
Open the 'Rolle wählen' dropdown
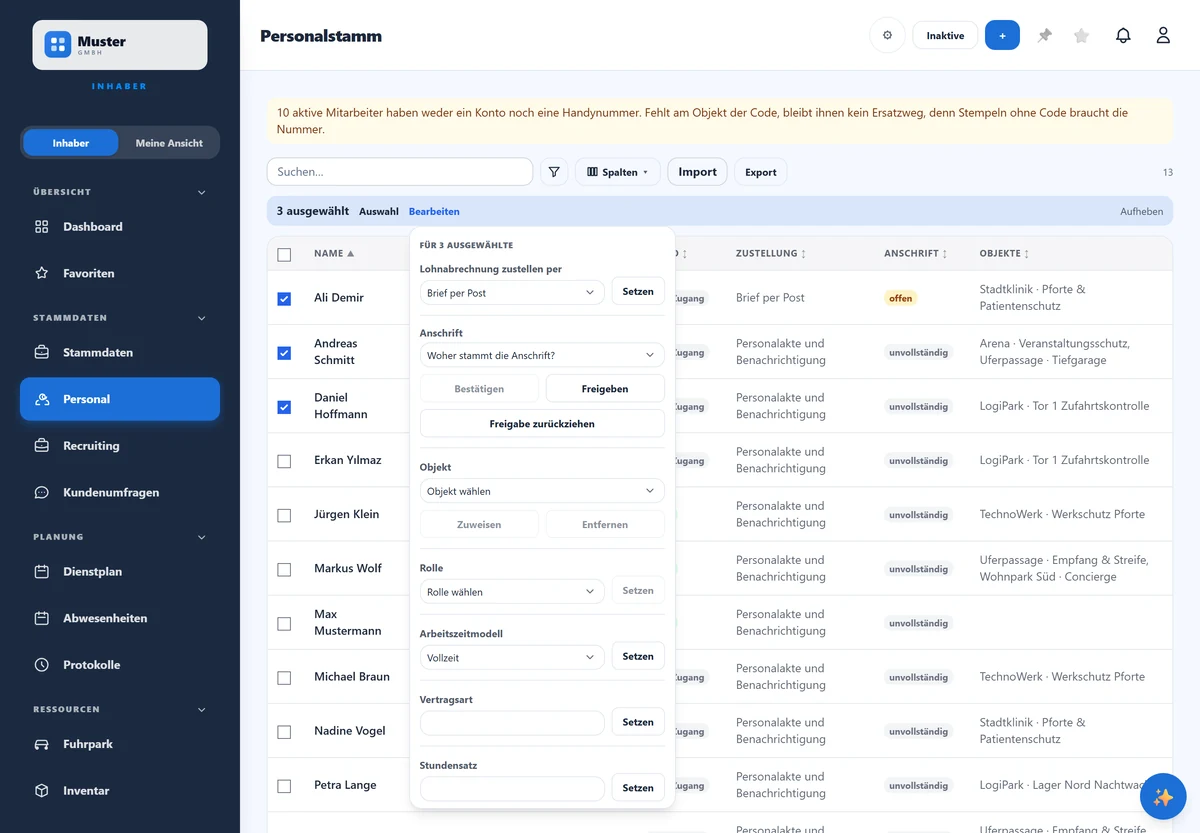pos(512,592)
